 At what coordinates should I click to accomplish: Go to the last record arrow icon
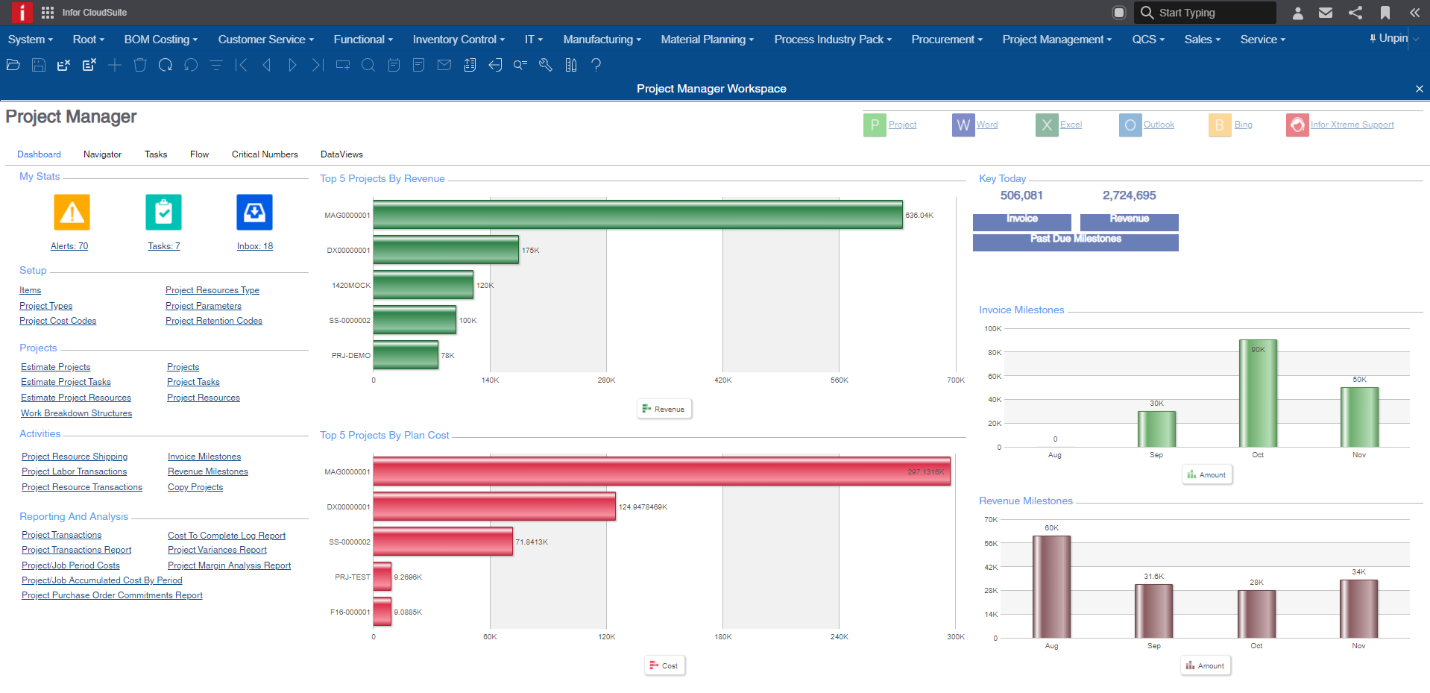coord(317,65)
